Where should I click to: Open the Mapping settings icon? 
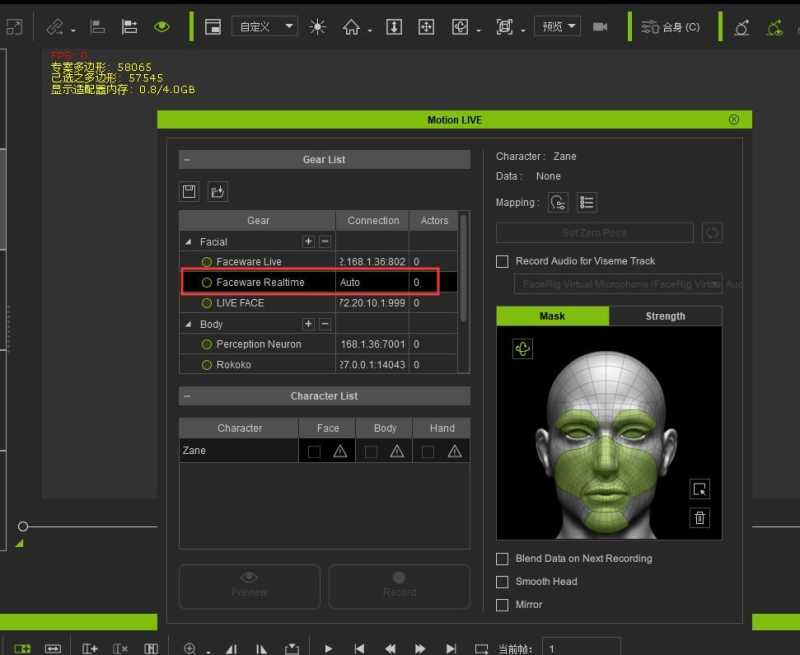point(558,203)
